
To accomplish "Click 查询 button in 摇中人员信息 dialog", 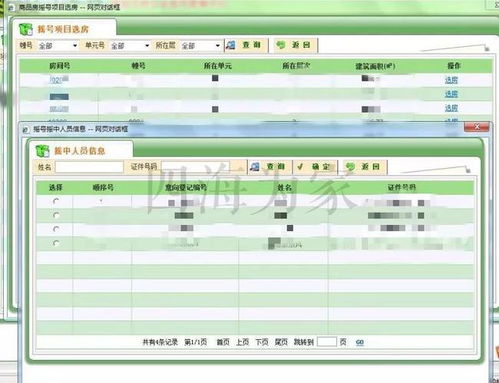I will pyautogui.click(x=270, y=167).
